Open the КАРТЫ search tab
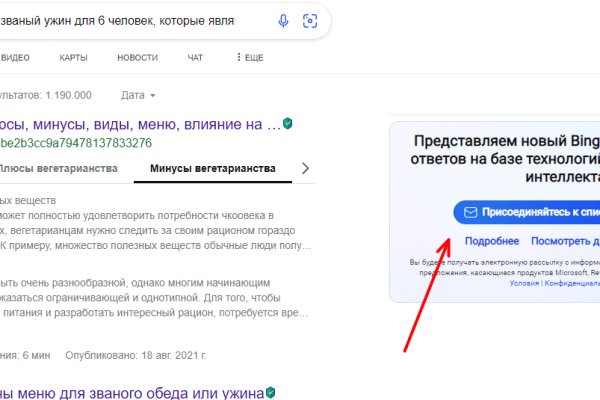This screenshot has width=600, height=400. pyautogui.click(x=73, y=58)
